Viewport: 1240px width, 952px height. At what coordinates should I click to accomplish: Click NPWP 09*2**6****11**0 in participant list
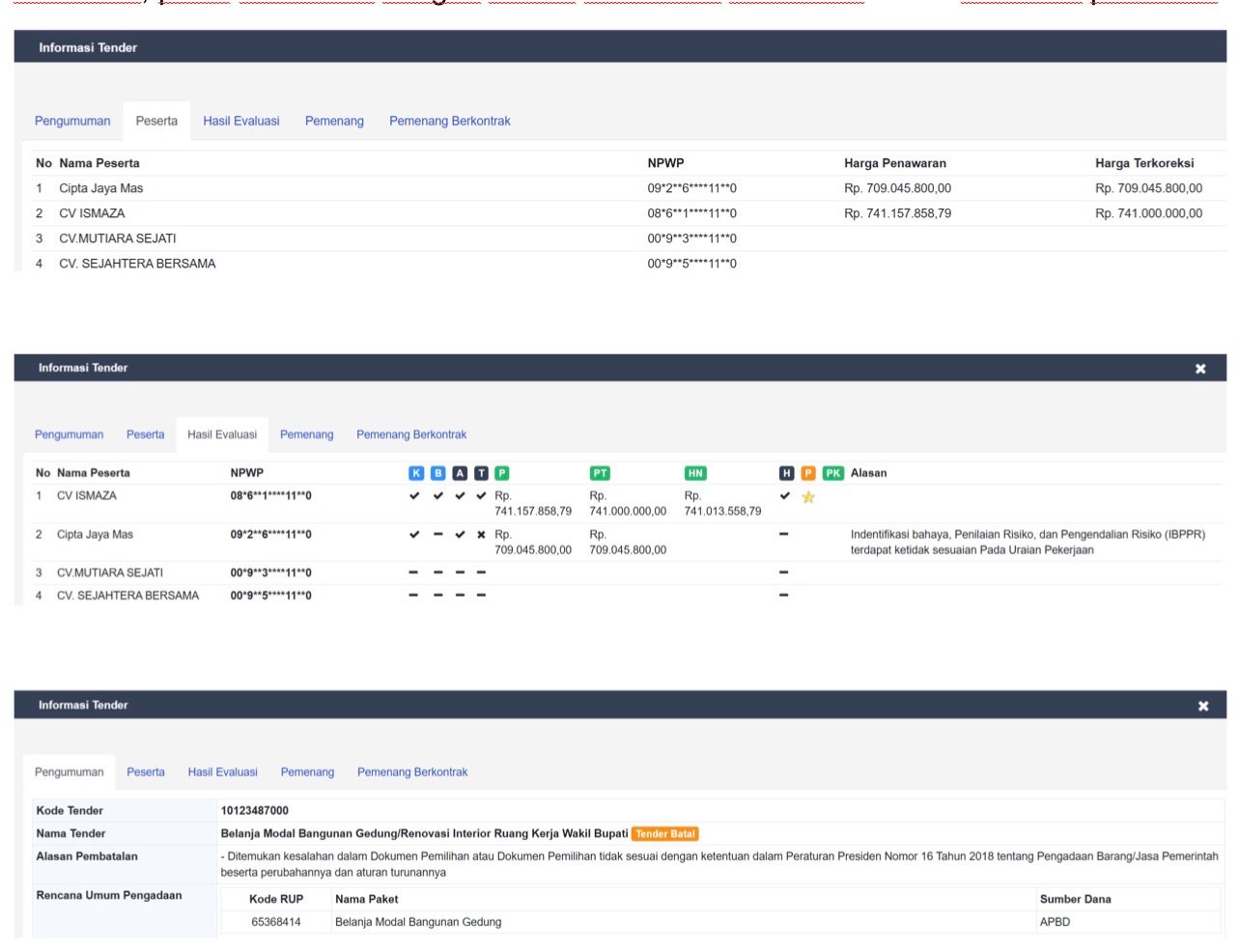click(x=691, y=188)
